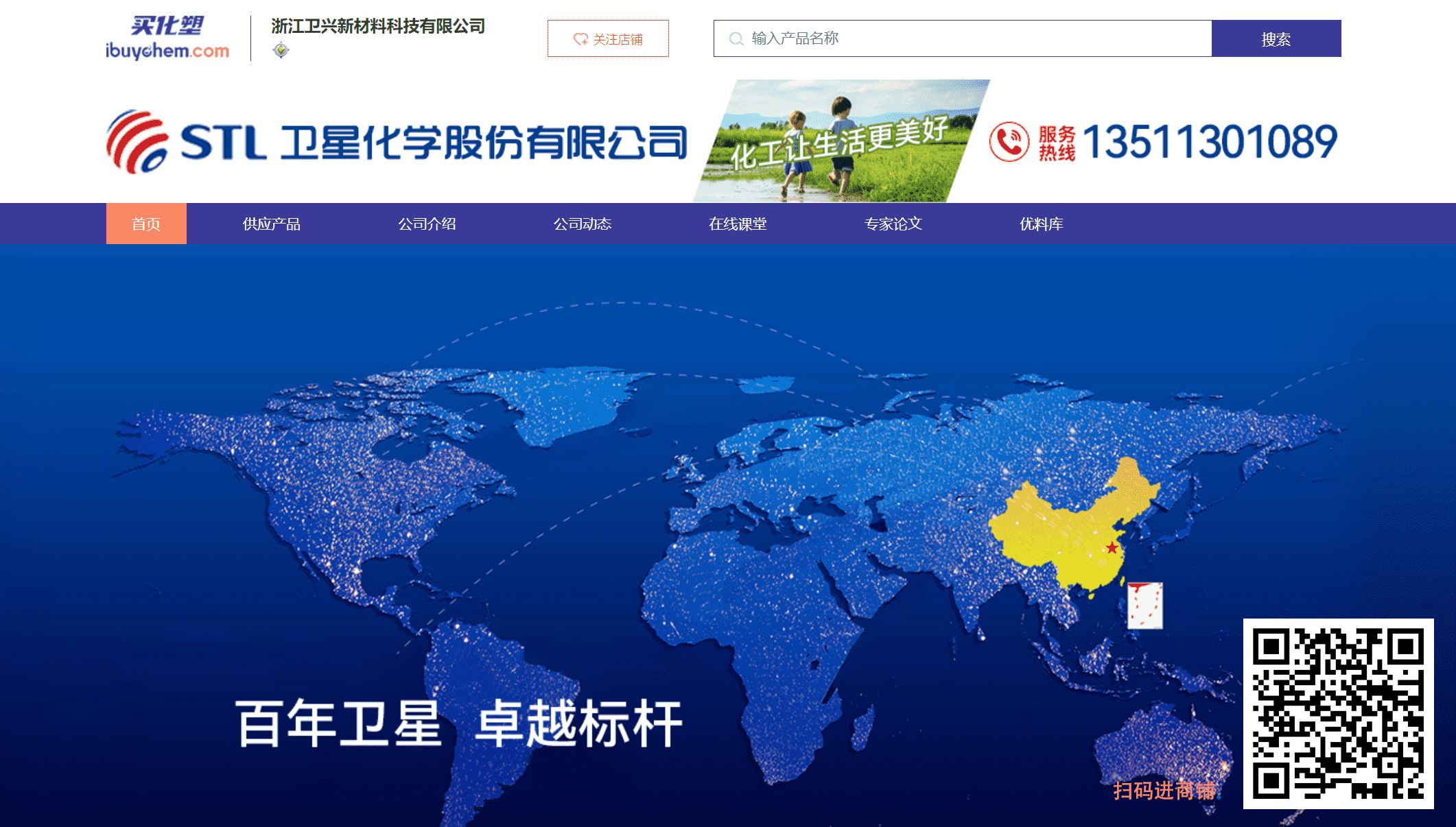Go to 供应产品 menu item
The height and width of the screenshot is (827, 1456).
point(272,224)
